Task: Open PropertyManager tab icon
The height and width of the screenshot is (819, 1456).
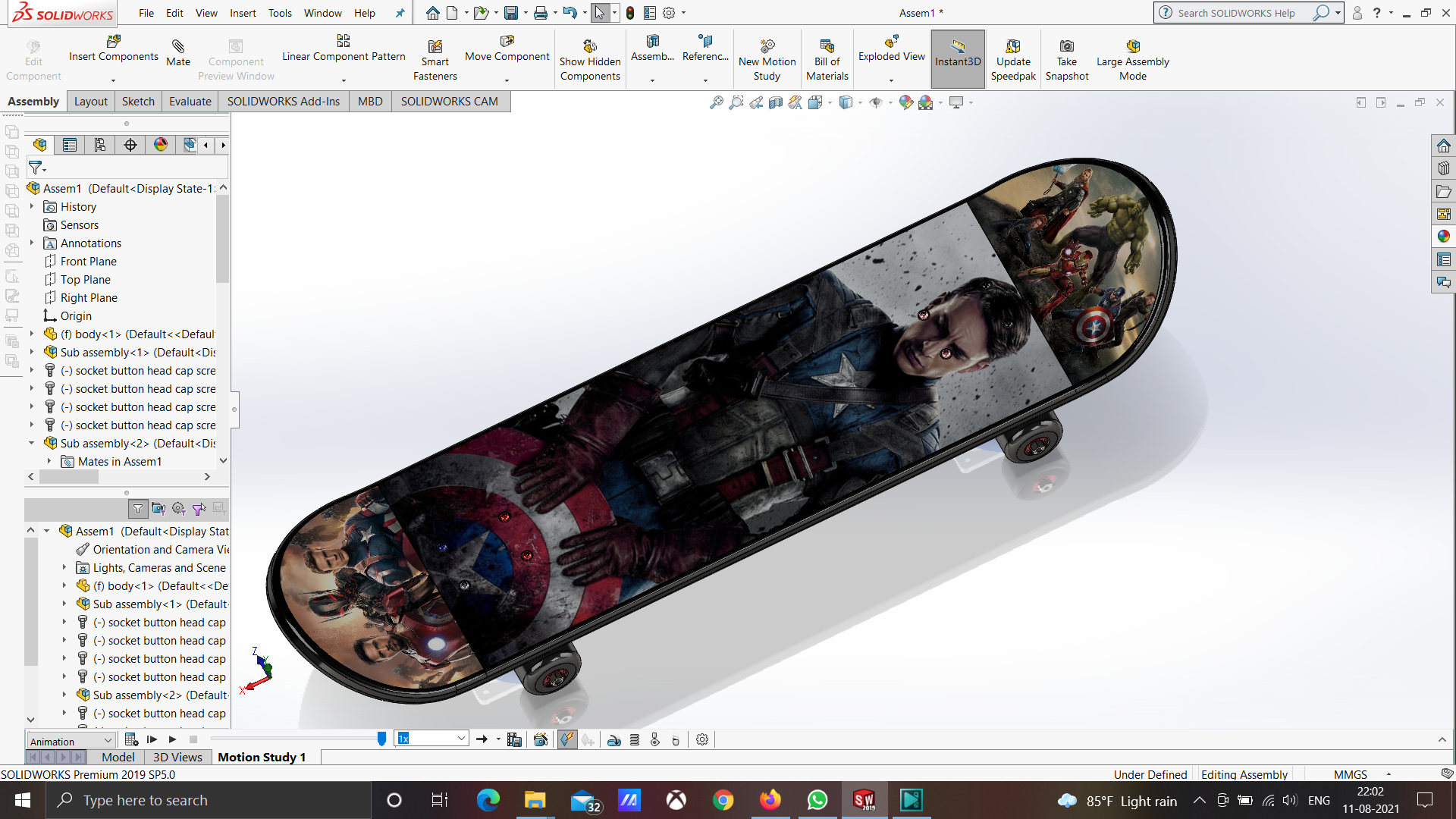Action: pos(70,145)
